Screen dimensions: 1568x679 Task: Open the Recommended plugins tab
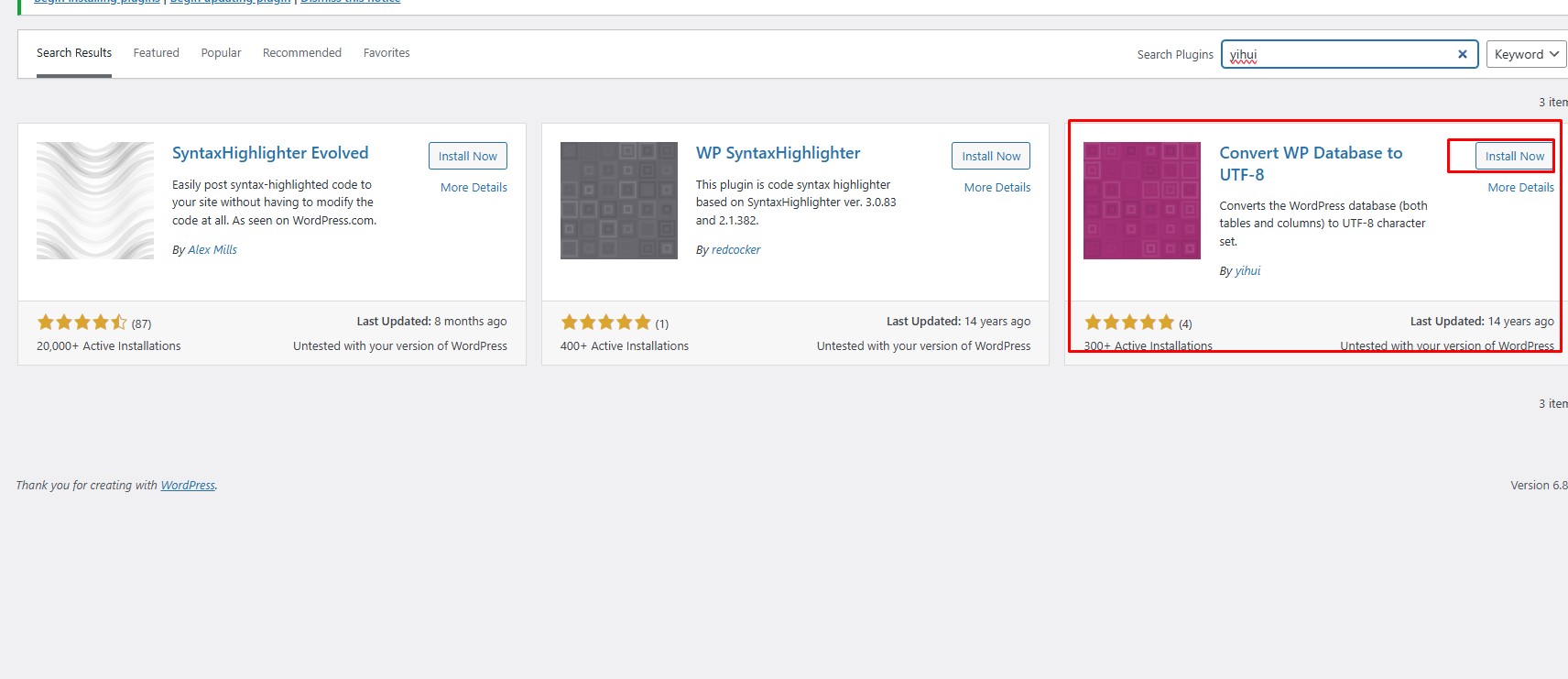pos(301,53)
